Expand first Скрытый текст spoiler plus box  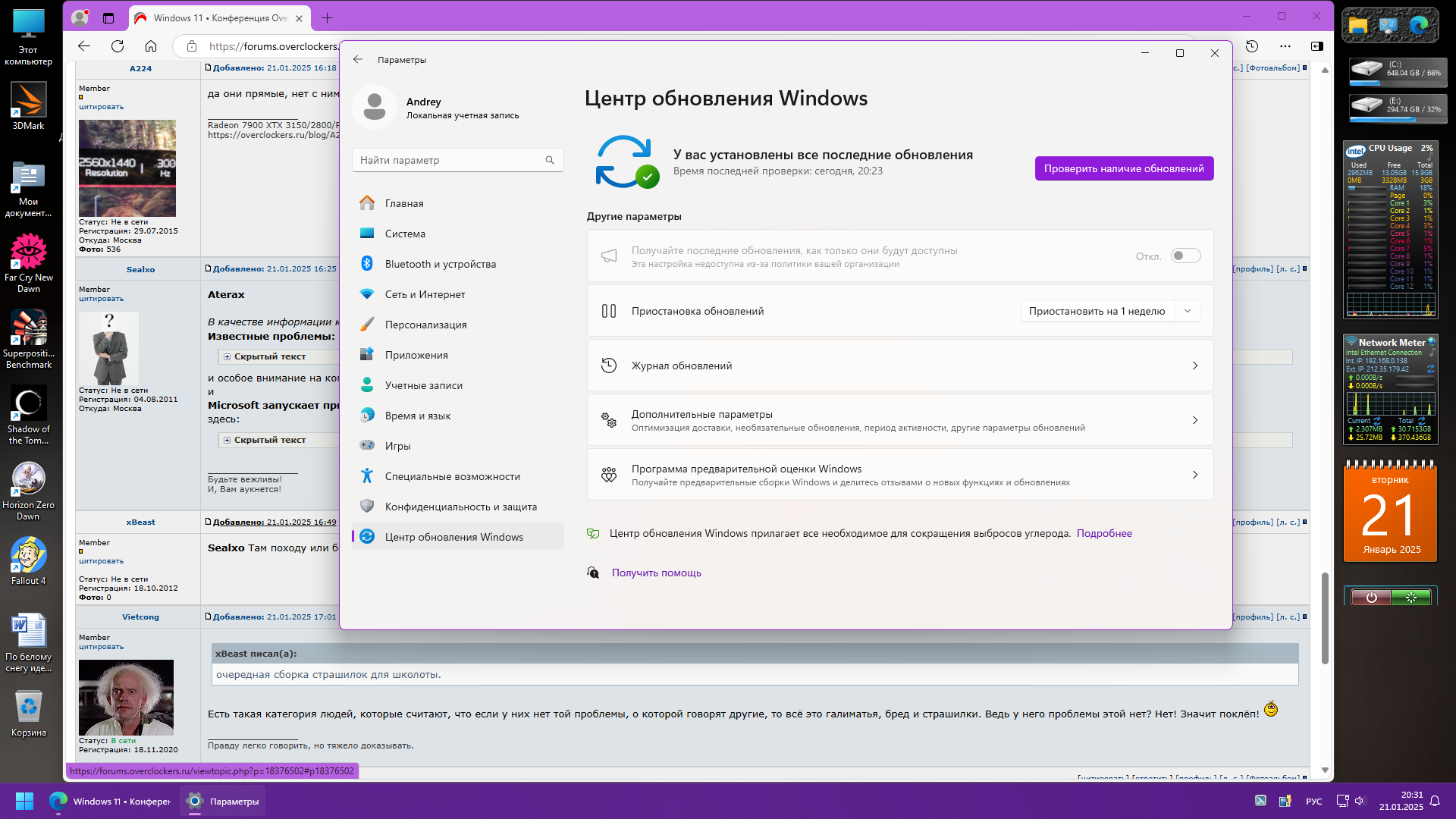point(227,356)
